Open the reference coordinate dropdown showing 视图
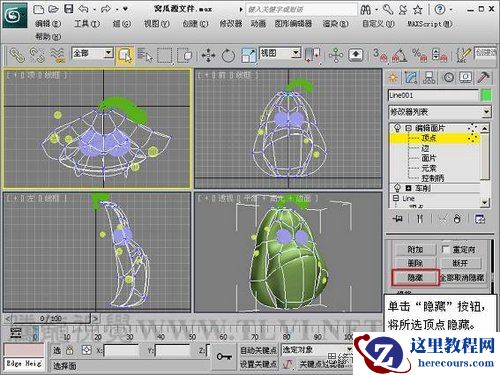 click(280, 53)
